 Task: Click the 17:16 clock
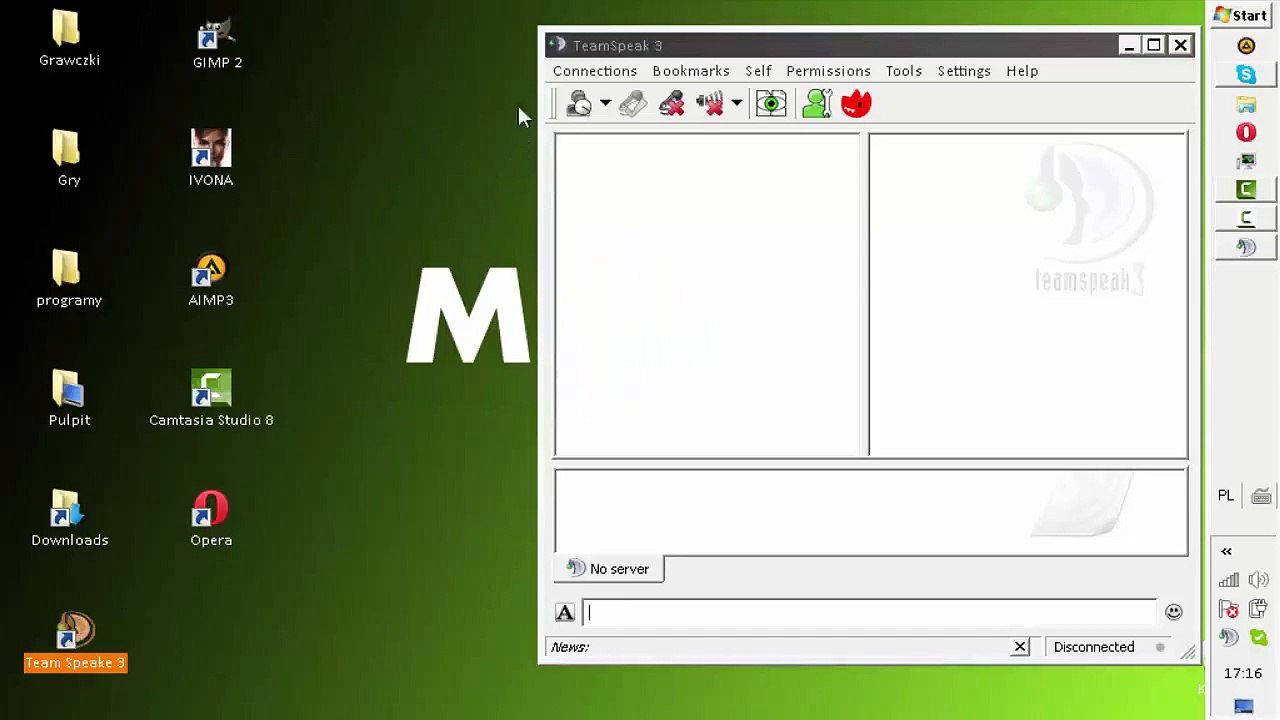(1243, 673)
